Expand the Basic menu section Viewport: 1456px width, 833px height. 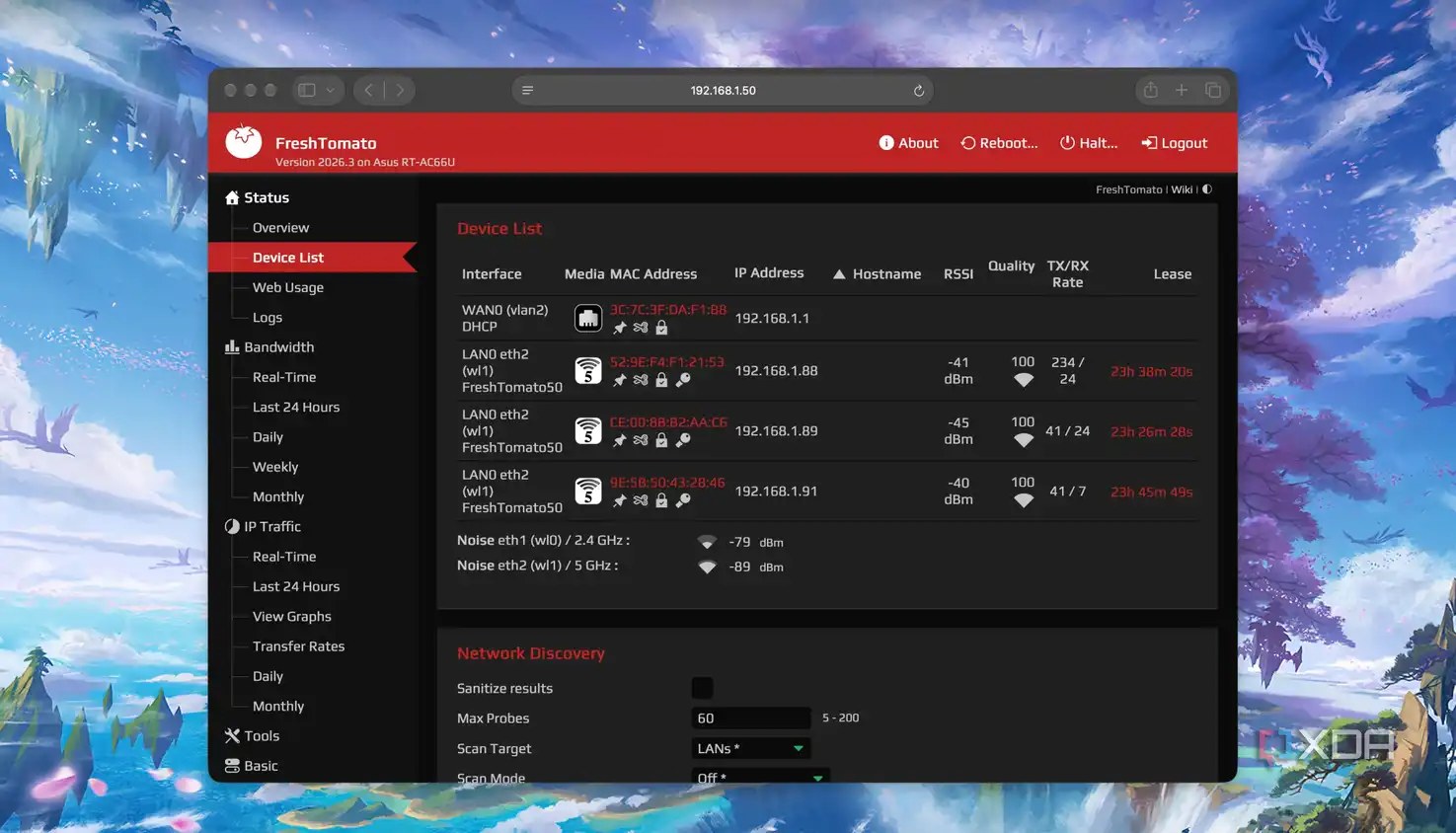tap(251, 766)
